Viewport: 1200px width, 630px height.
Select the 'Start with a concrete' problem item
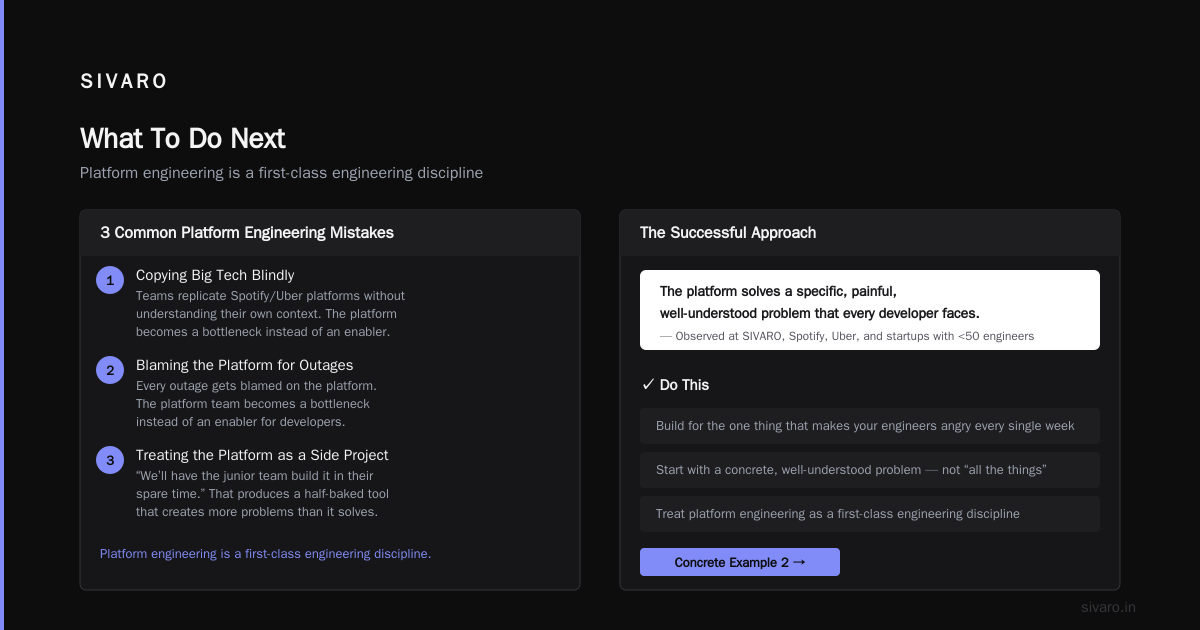870,470
